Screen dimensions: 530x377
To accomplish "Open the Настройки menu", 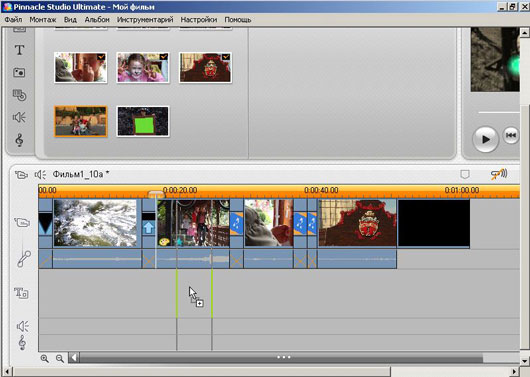I will pos(199,20).
